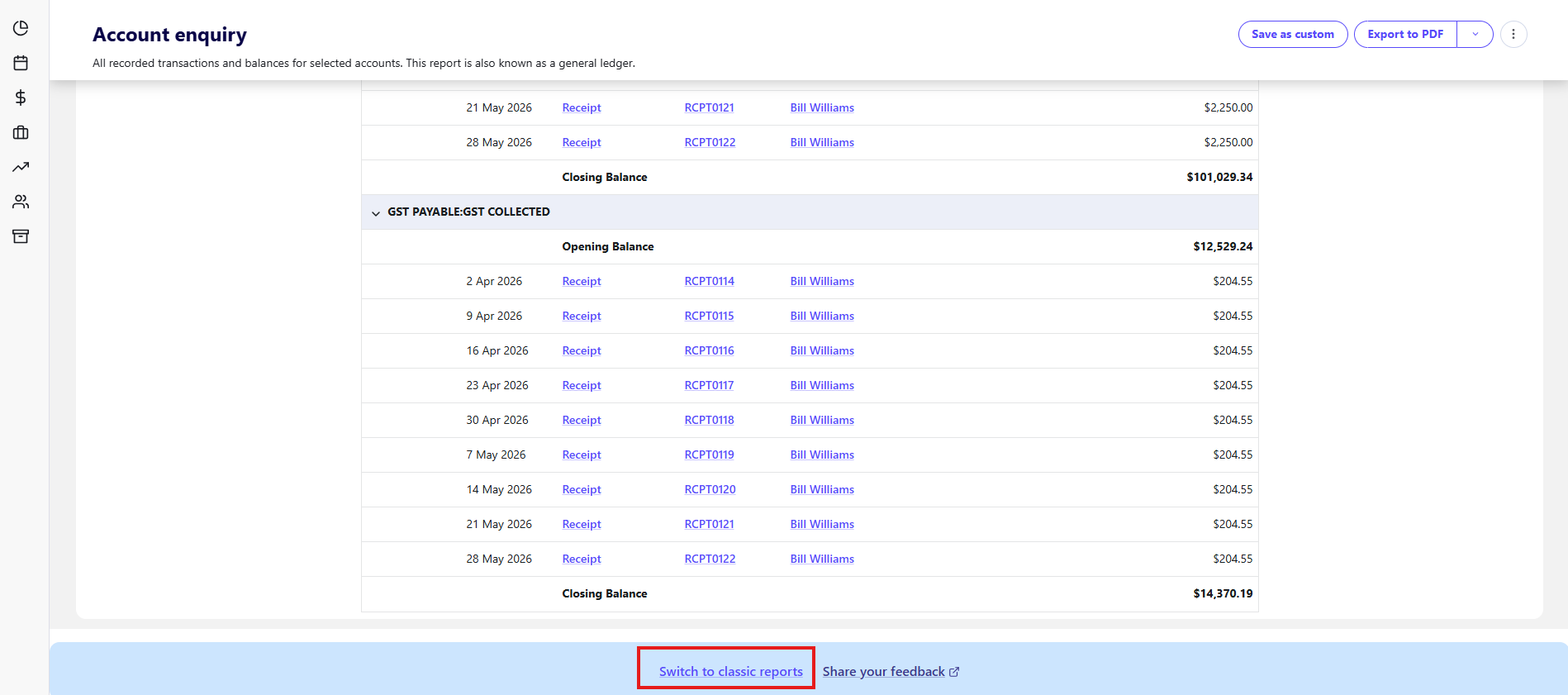Screen dimensions: 1568x695
Task: Open the dashboard pie chart sidebar icon
Action: (21, 28)
